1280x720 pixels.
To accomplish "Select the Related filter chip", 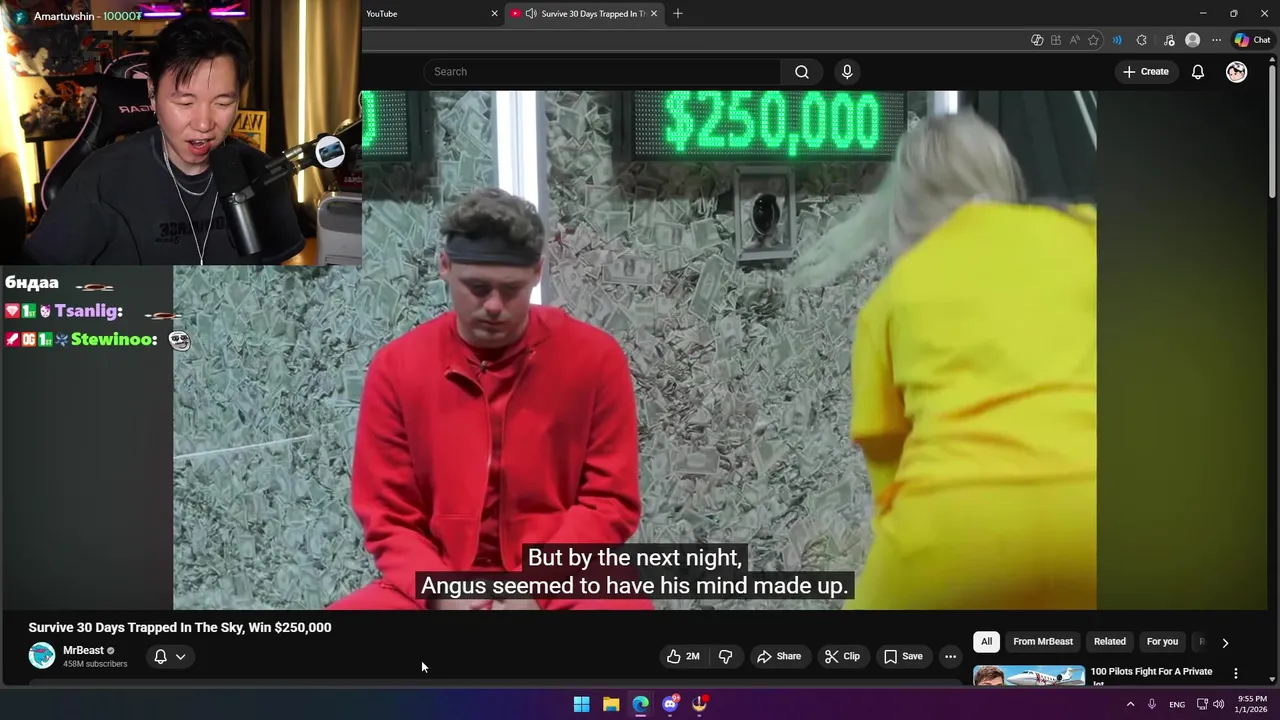I will pyautogui.click(x=1109, y=641).
